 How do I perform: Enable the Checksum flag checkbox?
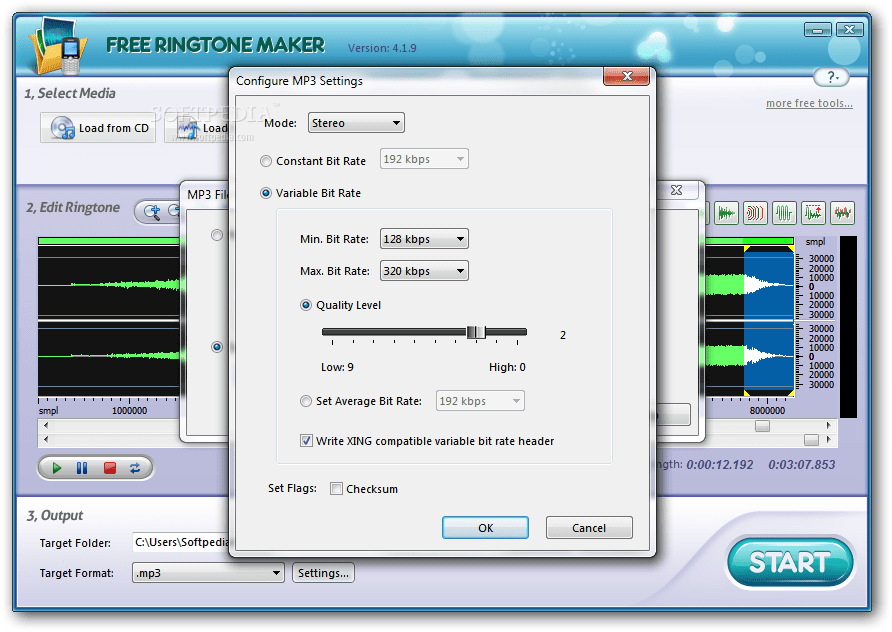(x=337, y=489)
